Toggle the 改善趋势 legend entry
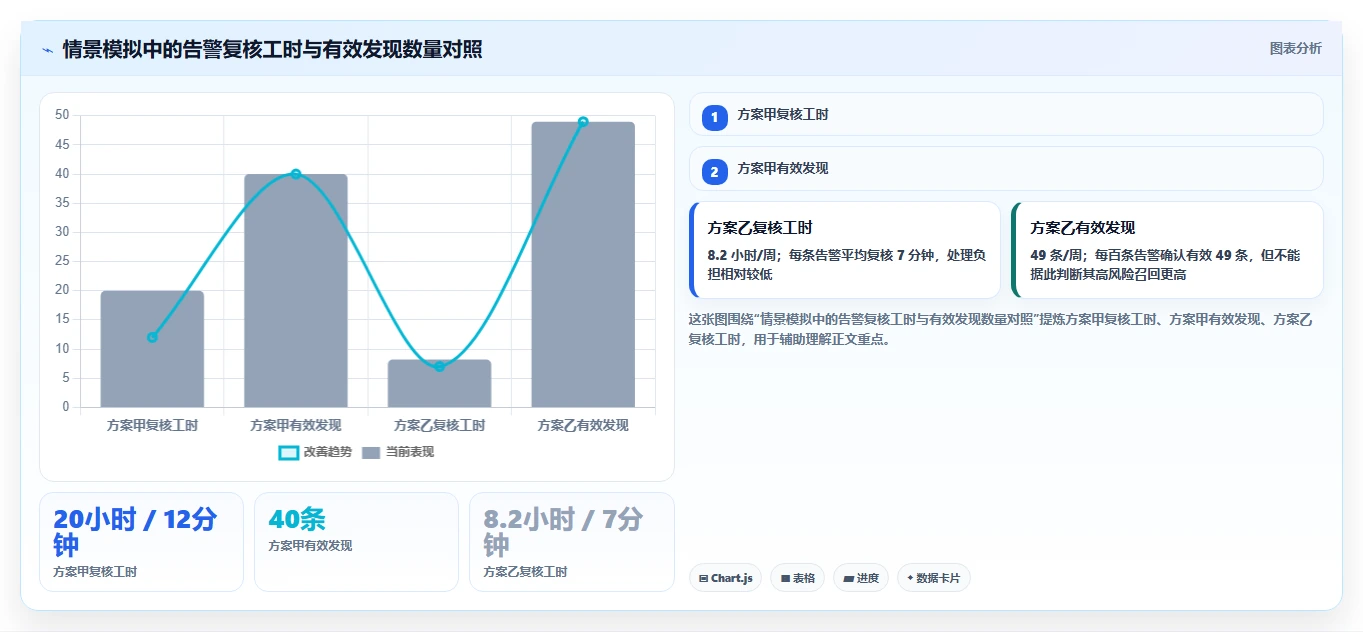The width and height of the screenshot is (1363, 632). 315,452
